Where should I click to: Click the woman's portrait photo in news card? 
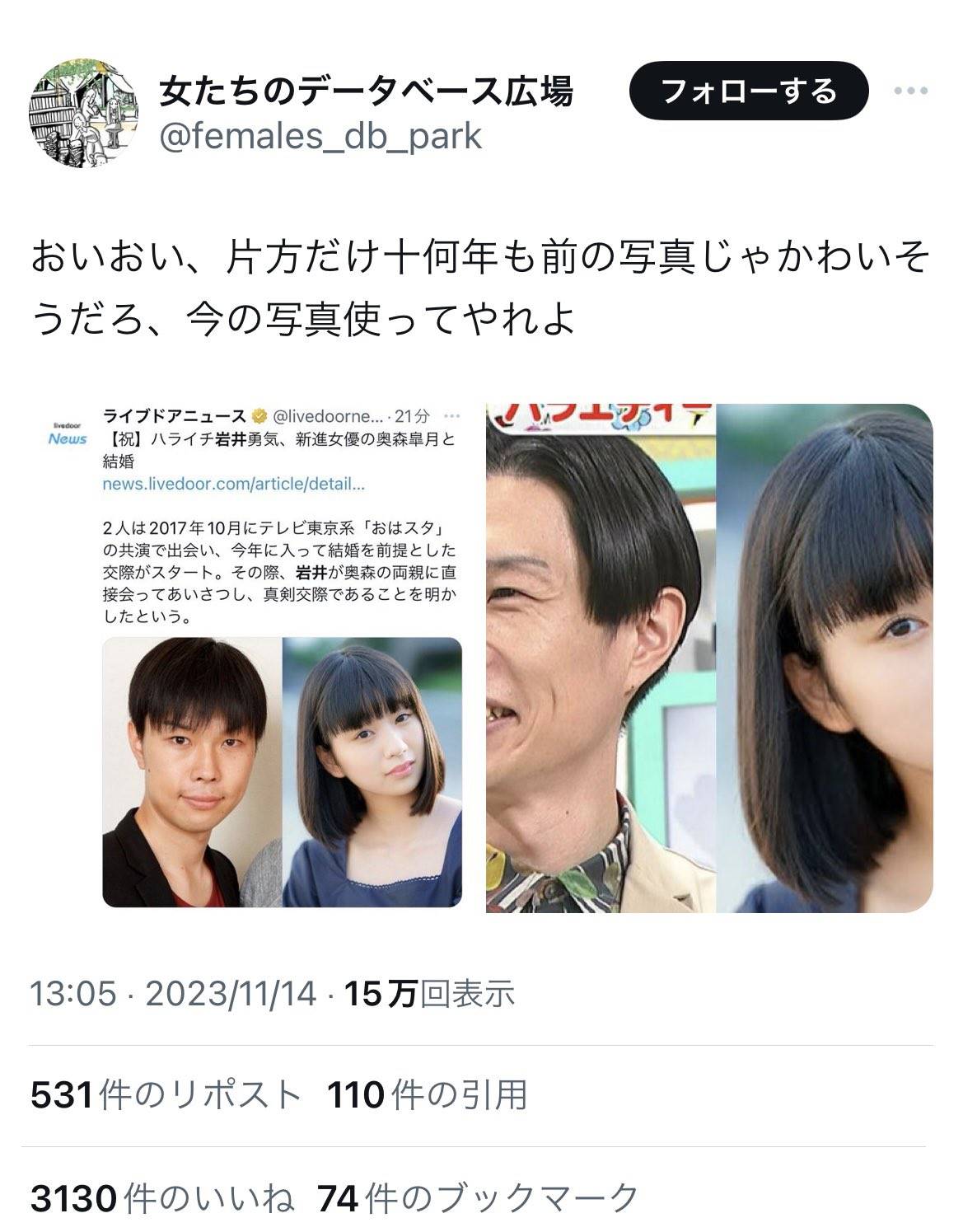click(372, 772)
